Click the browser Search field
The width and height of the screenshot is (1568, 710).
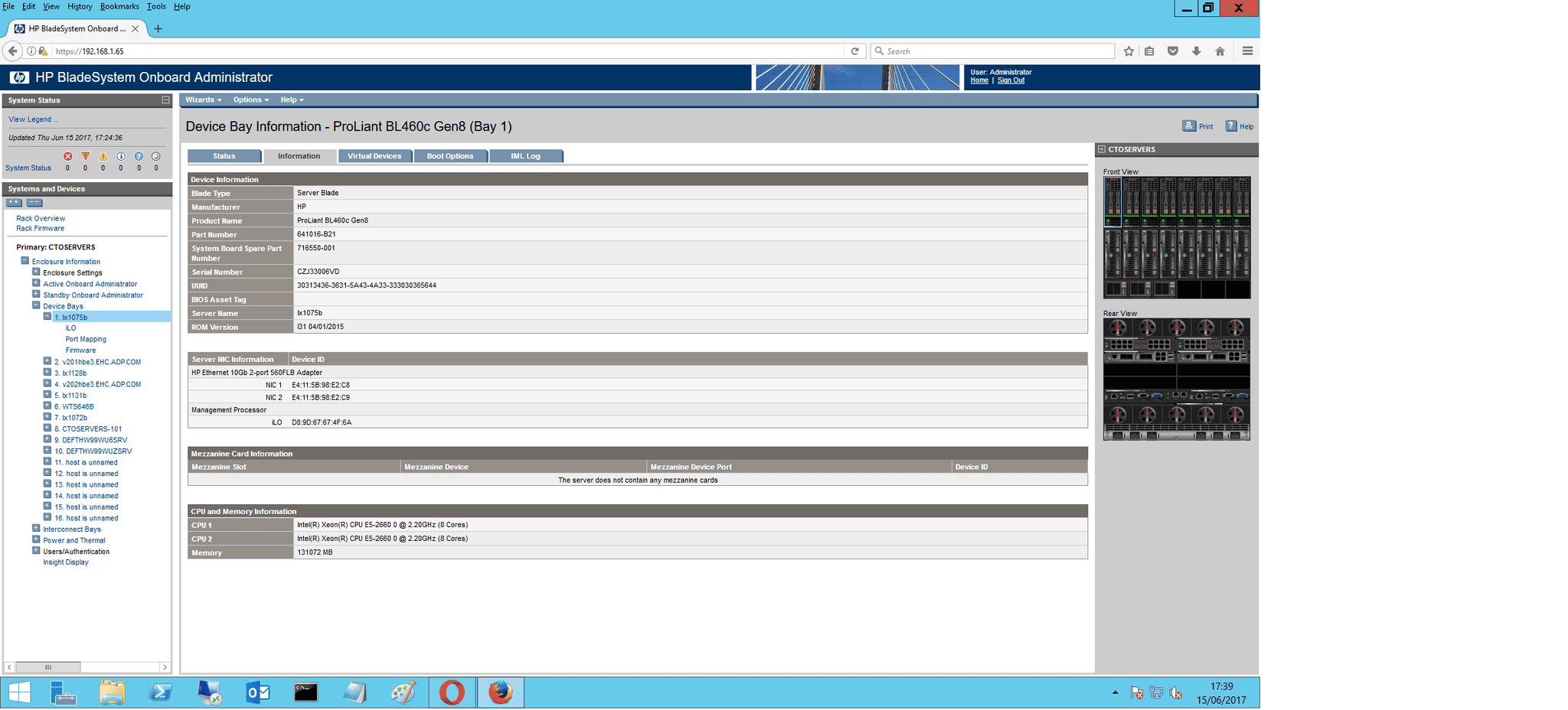tap(992, 51)
